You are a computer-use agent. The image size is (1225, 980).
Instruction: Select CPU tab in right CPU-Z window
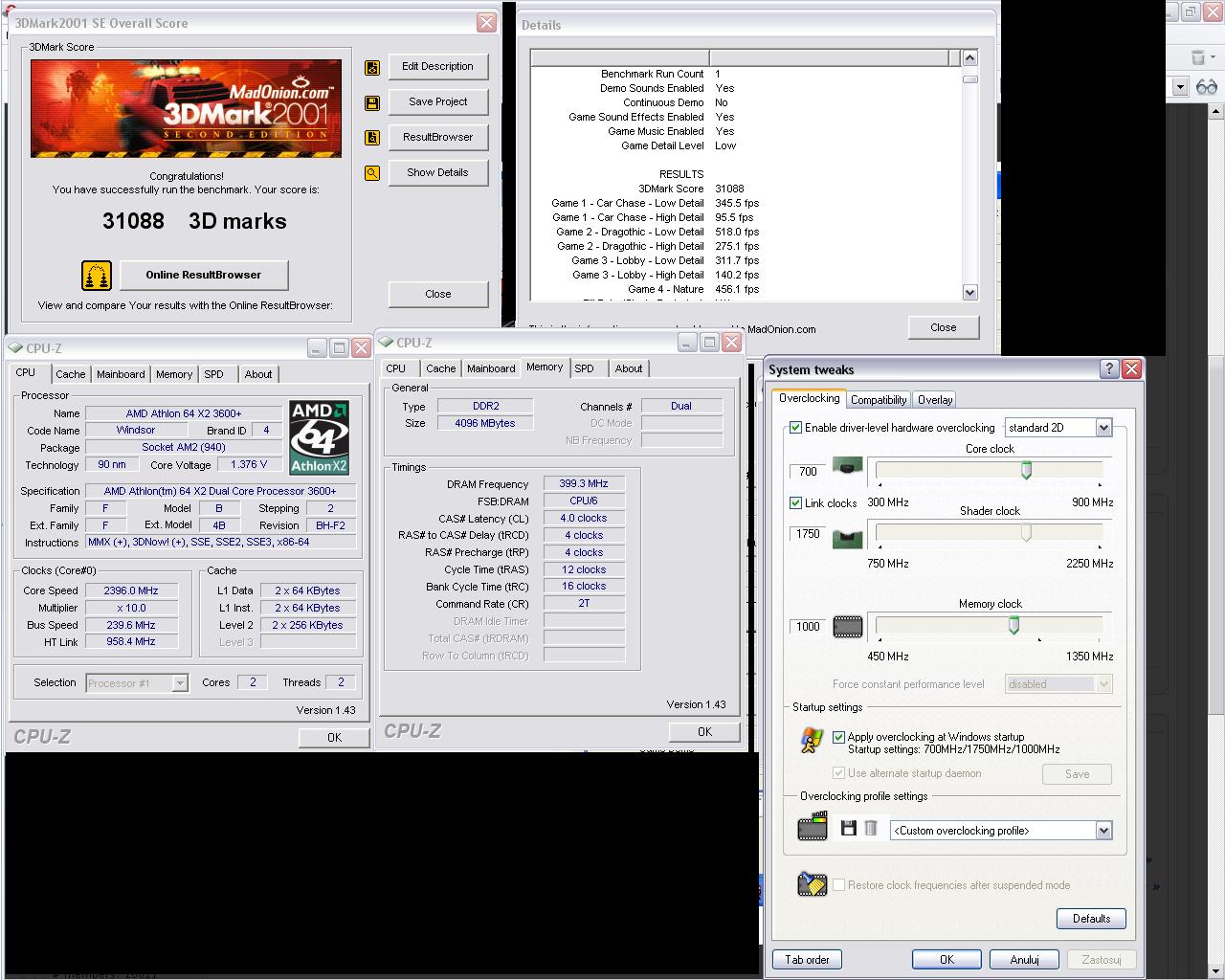pos(396,368)
